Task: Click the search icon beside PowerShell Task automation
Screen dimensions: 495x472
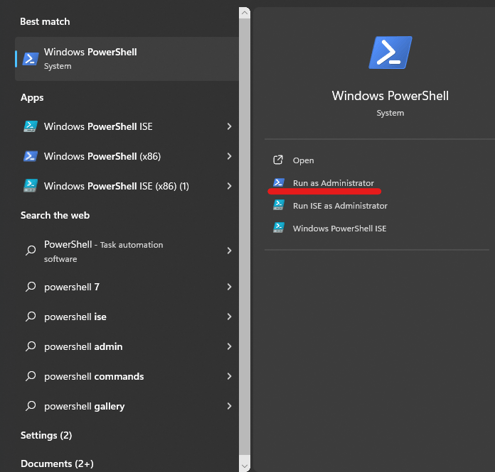Action: pos(31,250)
